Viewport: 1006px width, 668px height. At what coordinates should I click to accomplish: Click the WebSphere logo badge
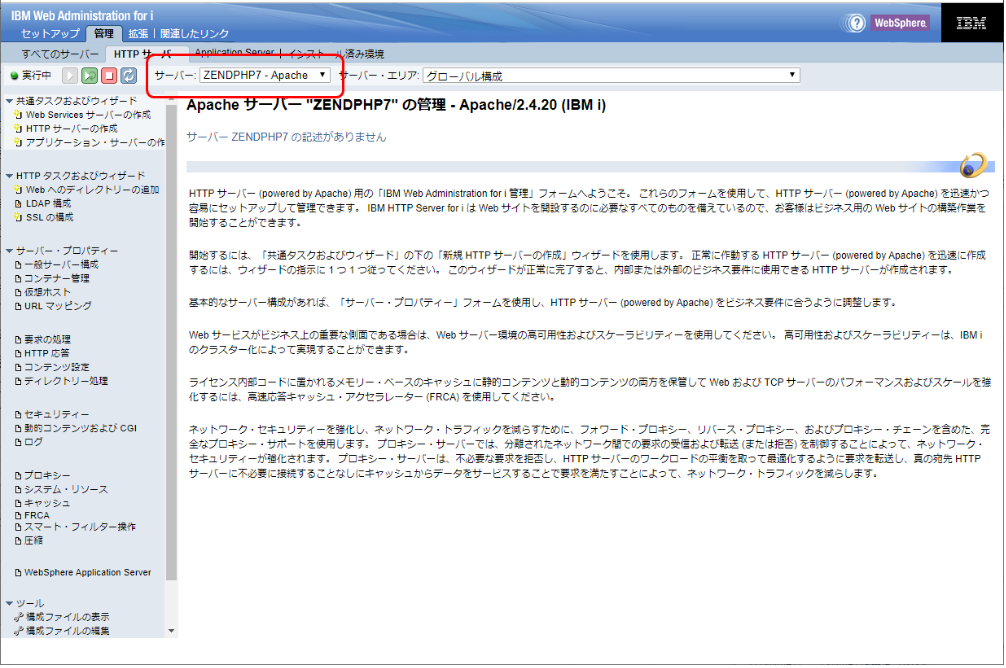coord(900,23)
